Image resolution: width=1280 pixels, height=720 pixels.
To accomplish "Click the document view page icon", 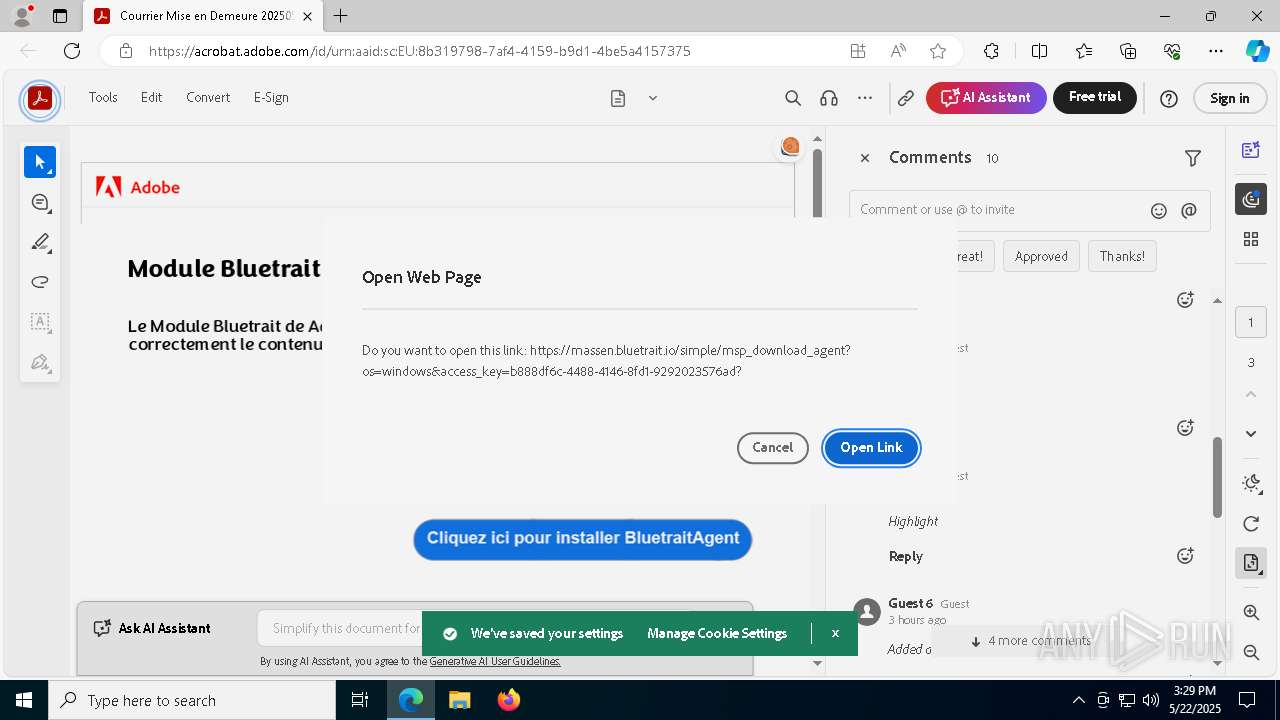I will point(618,98).
